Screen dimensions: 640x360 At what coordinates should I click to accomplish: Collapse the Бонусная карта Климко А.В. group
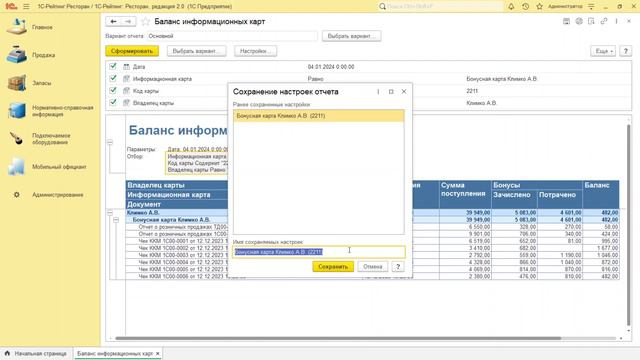pos(116,220)
